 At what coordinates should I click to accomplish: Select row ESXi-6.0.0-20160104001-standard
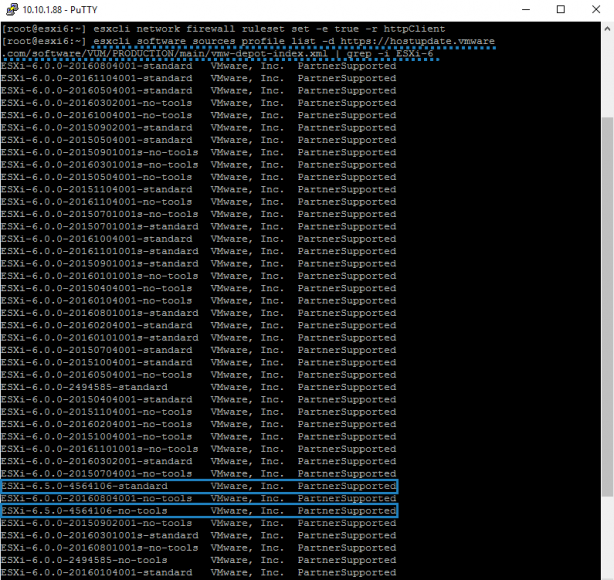(199, 573)
